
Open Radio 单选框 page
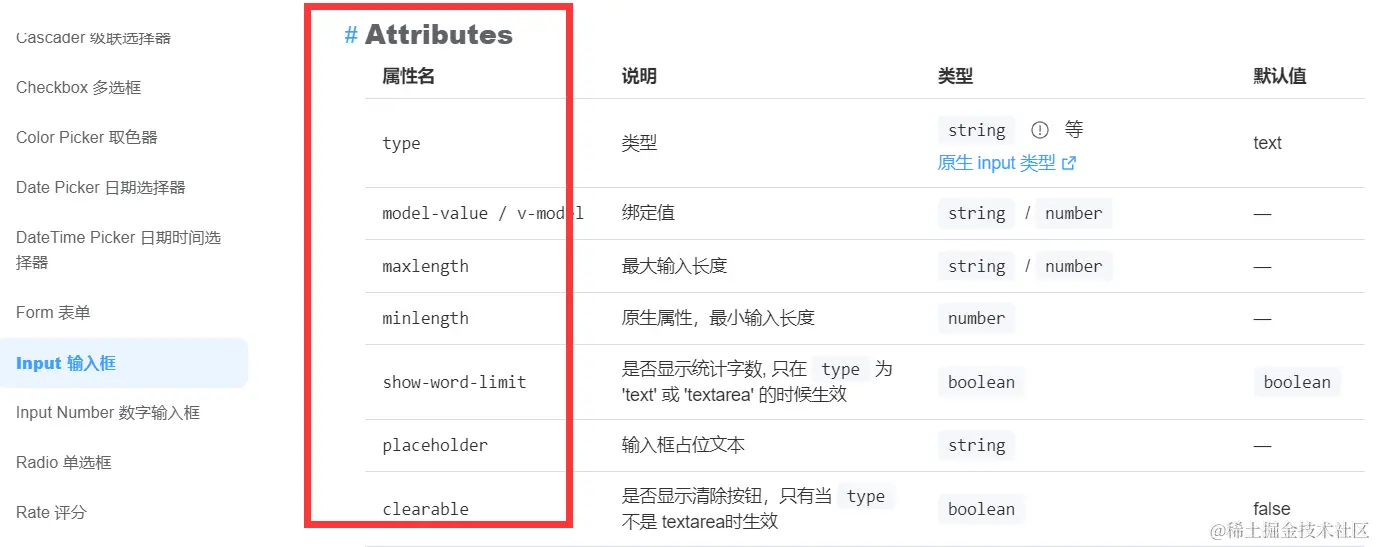[64, 463]
